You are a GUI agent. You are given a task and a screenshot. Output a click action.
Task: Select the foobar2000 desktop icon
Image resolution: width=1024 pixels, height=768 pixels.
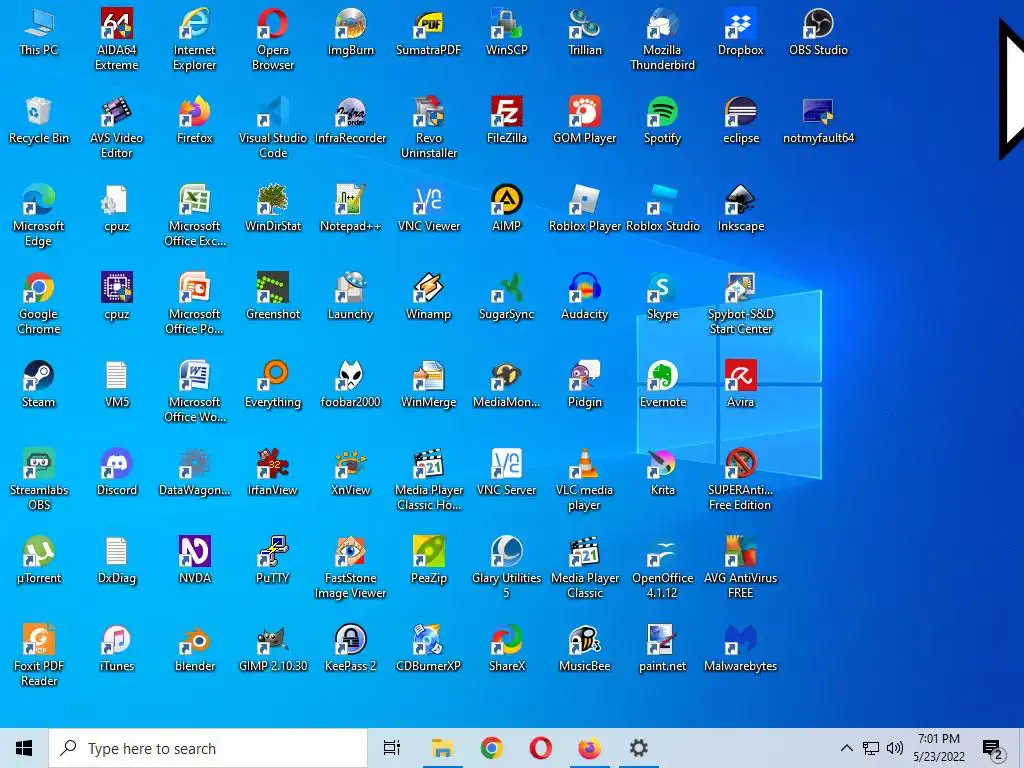click(x=351, y=385)
